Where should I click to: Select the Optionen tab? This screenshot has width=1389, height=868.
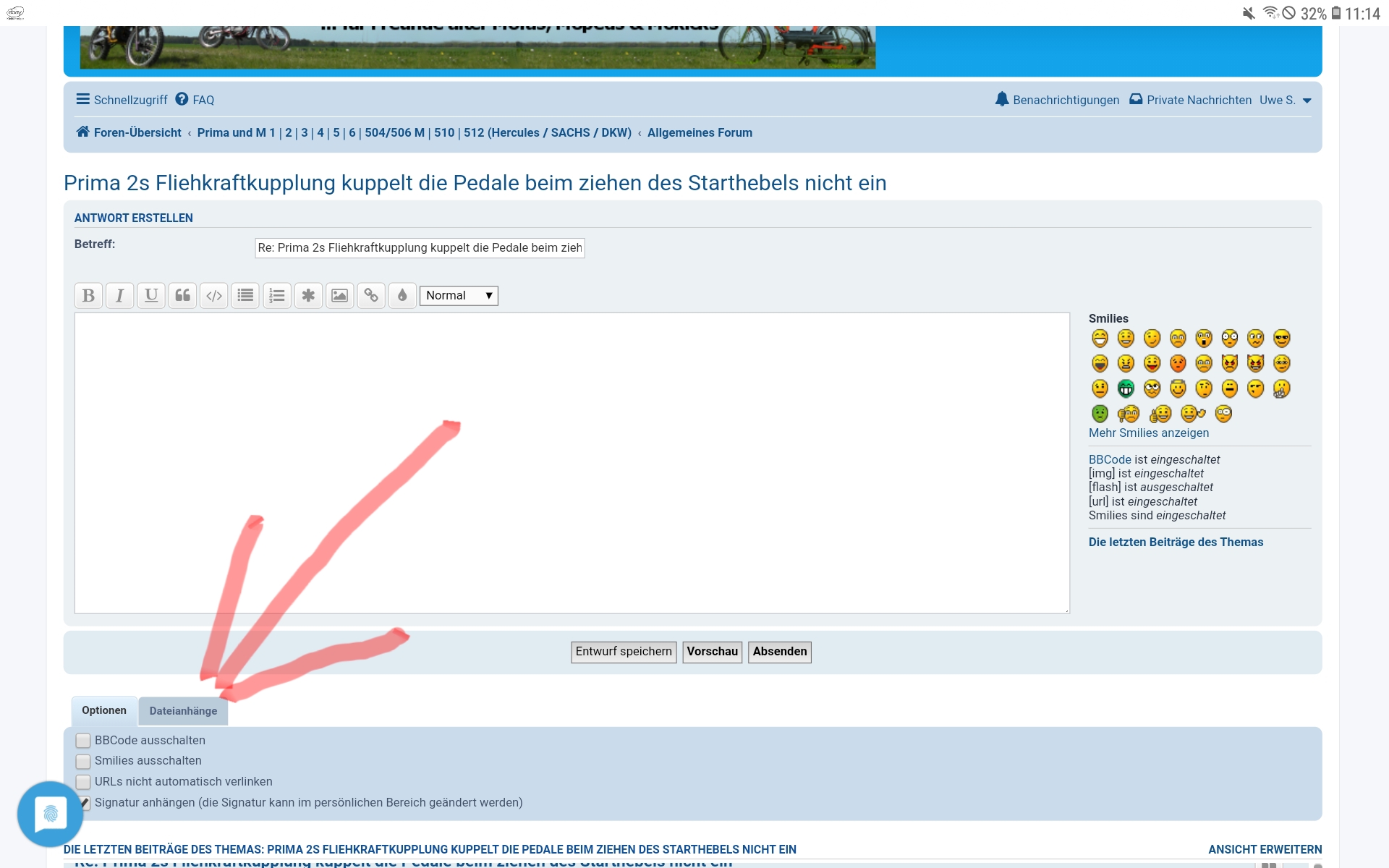click(104, 710)
